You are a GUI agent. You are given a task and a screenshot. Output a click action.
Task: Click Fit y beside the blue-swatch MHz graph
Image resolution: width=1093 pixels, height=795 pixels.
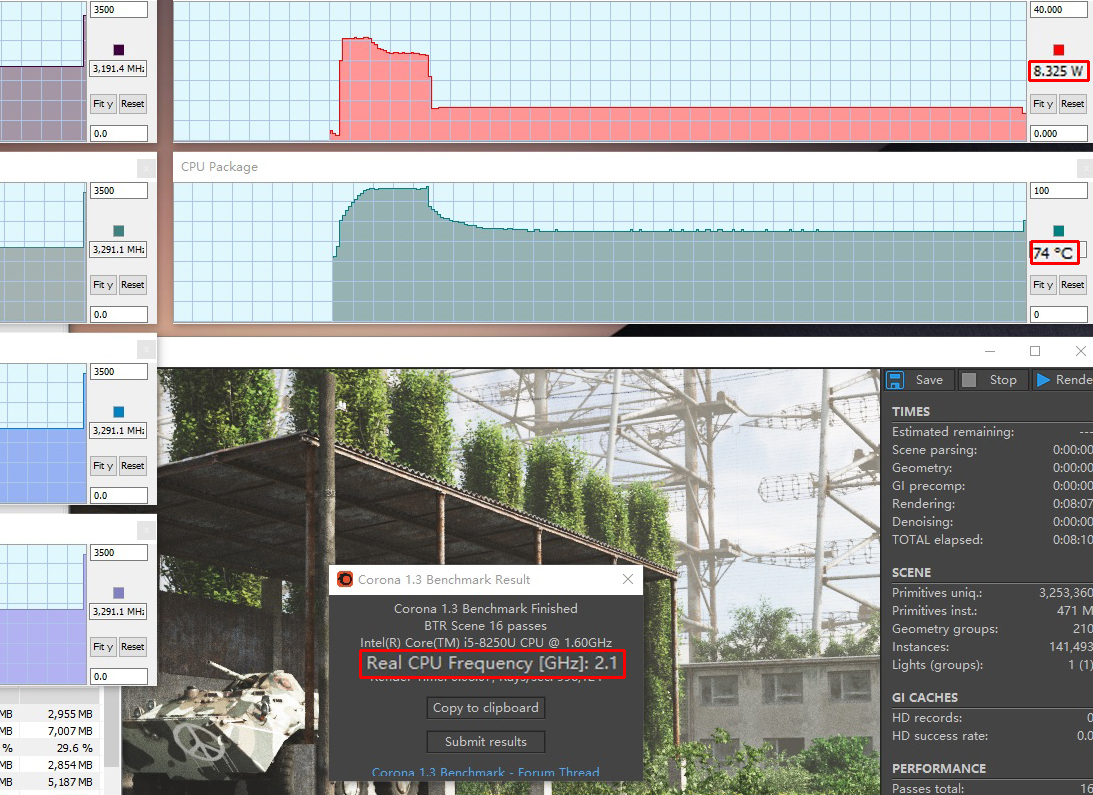point(103,466)
